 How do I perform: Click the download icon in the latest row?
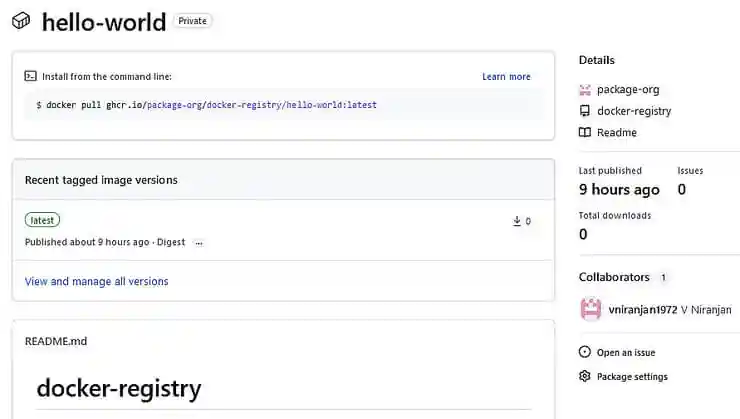click(x=517, y=221)
